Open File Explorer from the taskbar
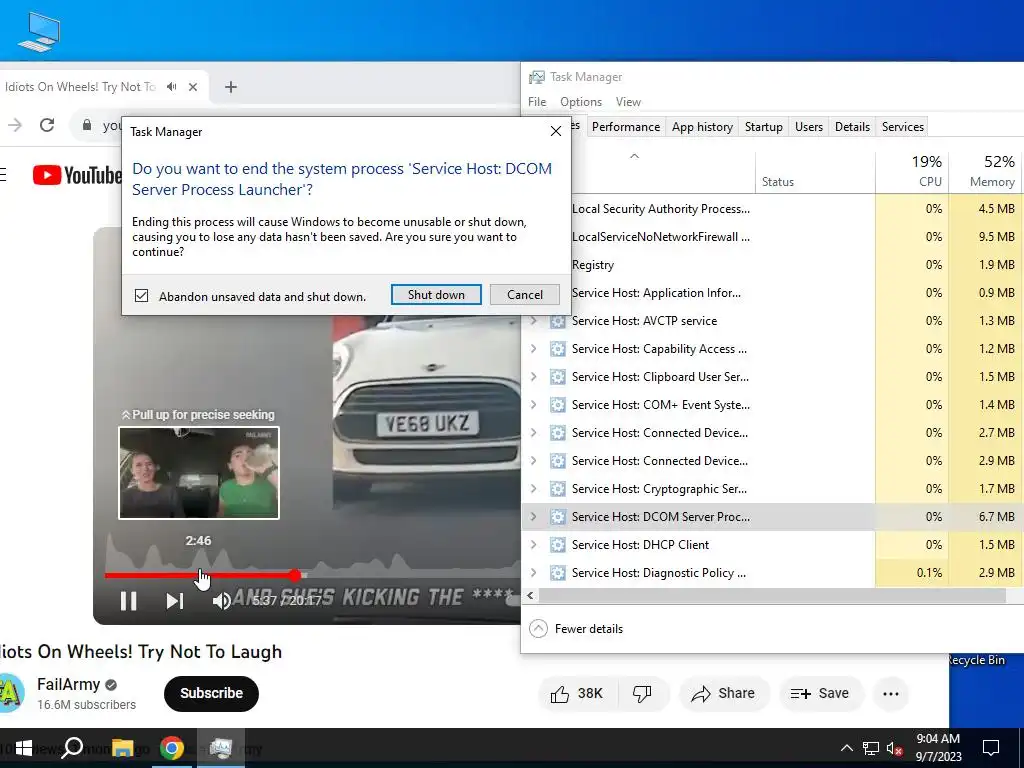This screenshot has height=768, width=1024. pos(122,748)
